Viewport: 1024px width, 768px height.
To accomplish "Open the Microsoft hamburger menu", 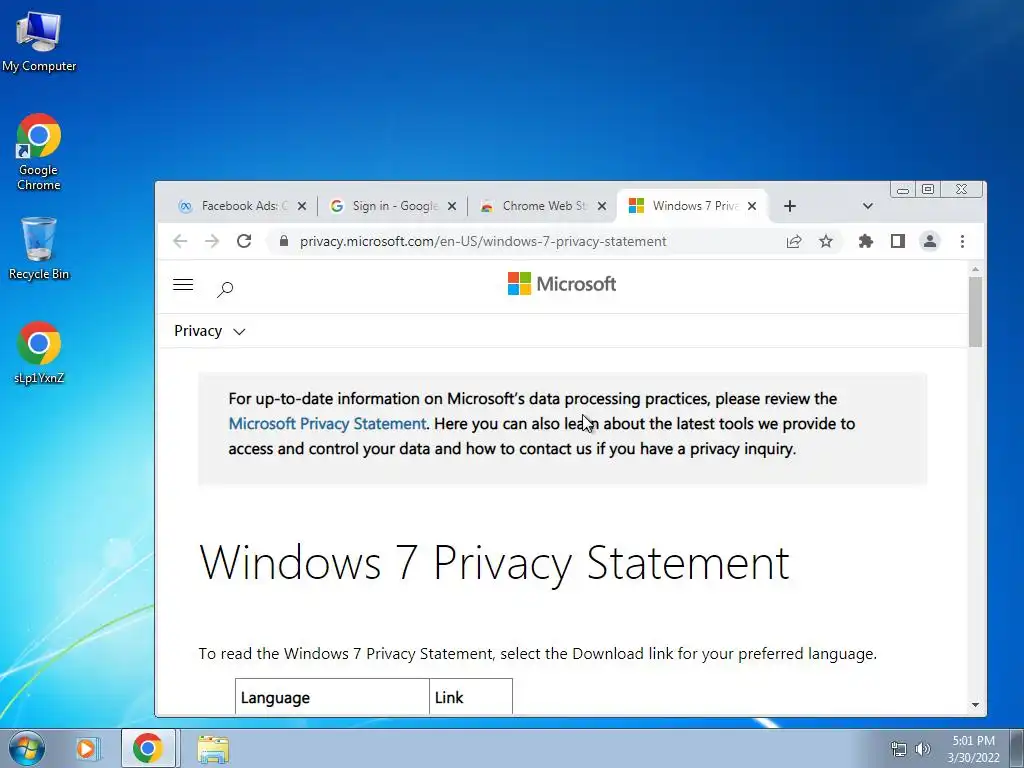I will click(x=183, y=285).
